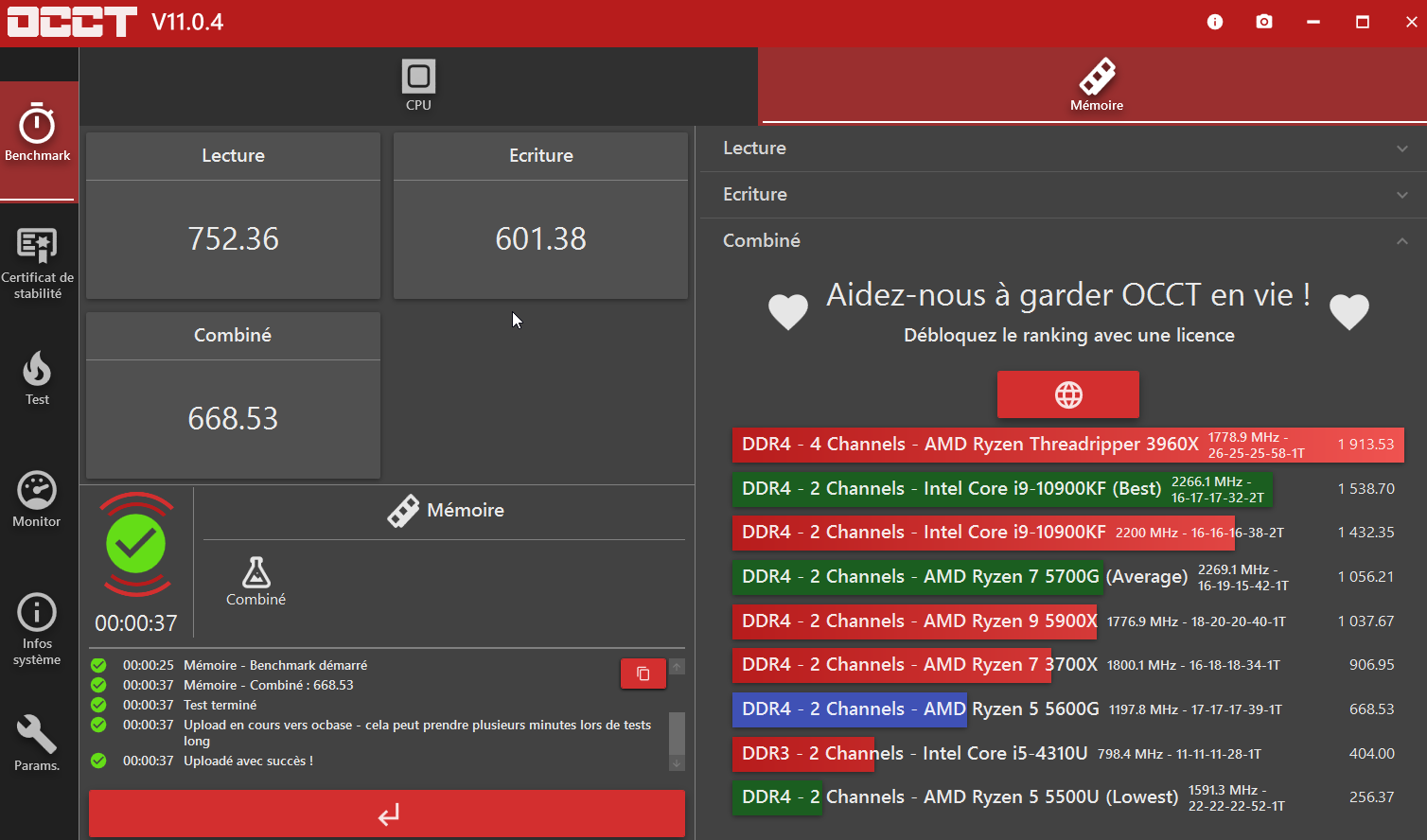
Task: Click log entry 'Upload en cours vers ocbase'
Action: coord(417,733)
